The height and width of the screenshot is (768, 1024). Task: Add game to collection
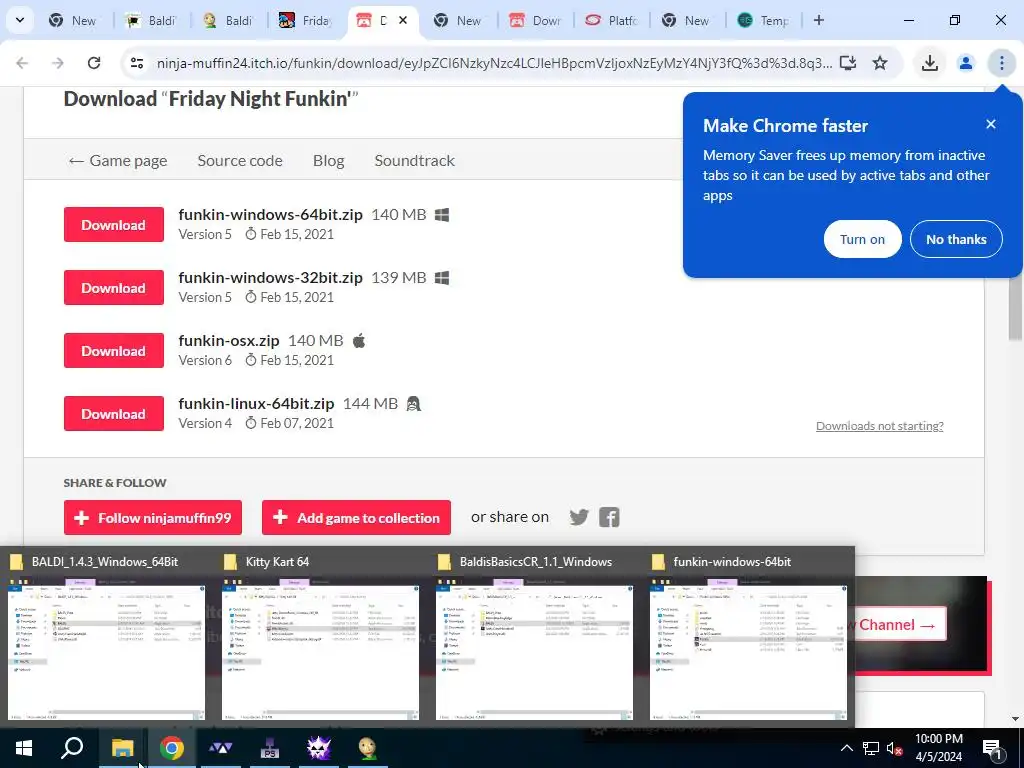(357, 518)
